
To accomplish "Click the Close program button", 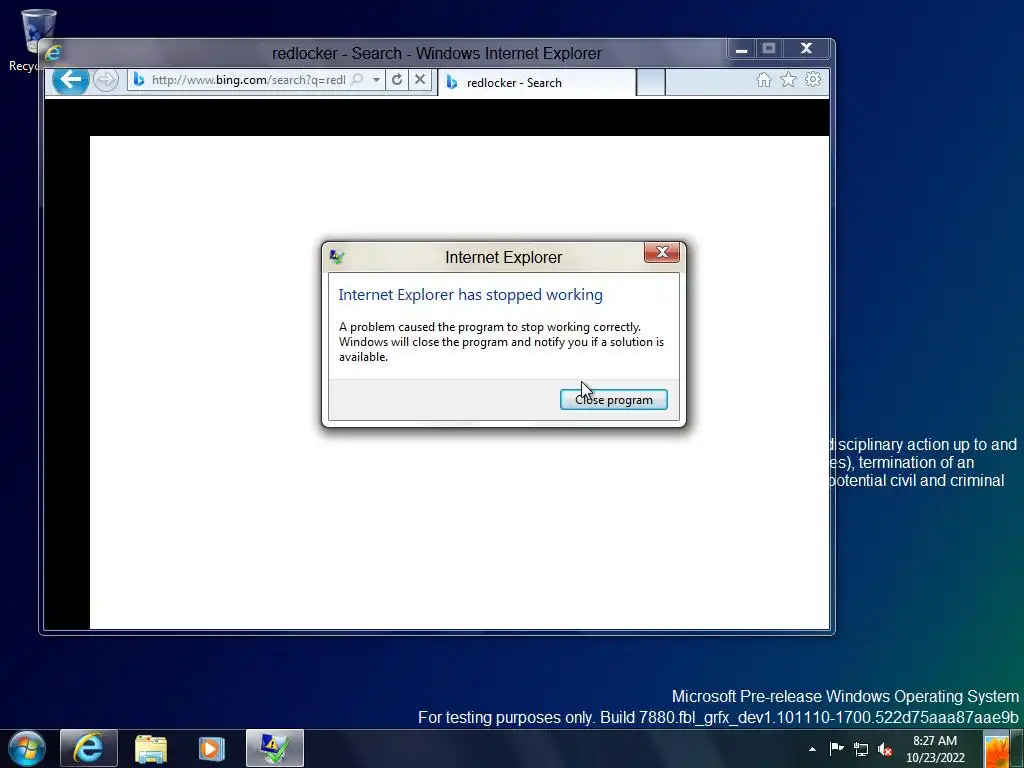I will 613,400.
